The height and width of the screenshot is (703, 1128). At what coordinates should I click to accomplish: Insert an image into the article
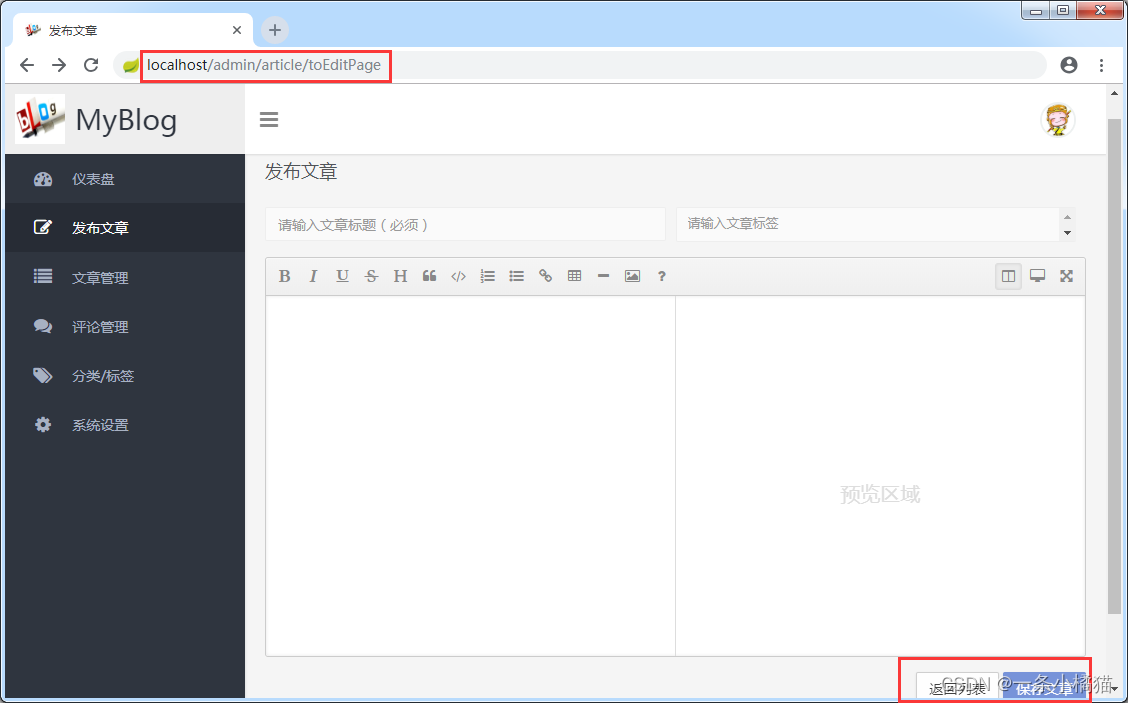pyautogui.click(x=632, y=276)
